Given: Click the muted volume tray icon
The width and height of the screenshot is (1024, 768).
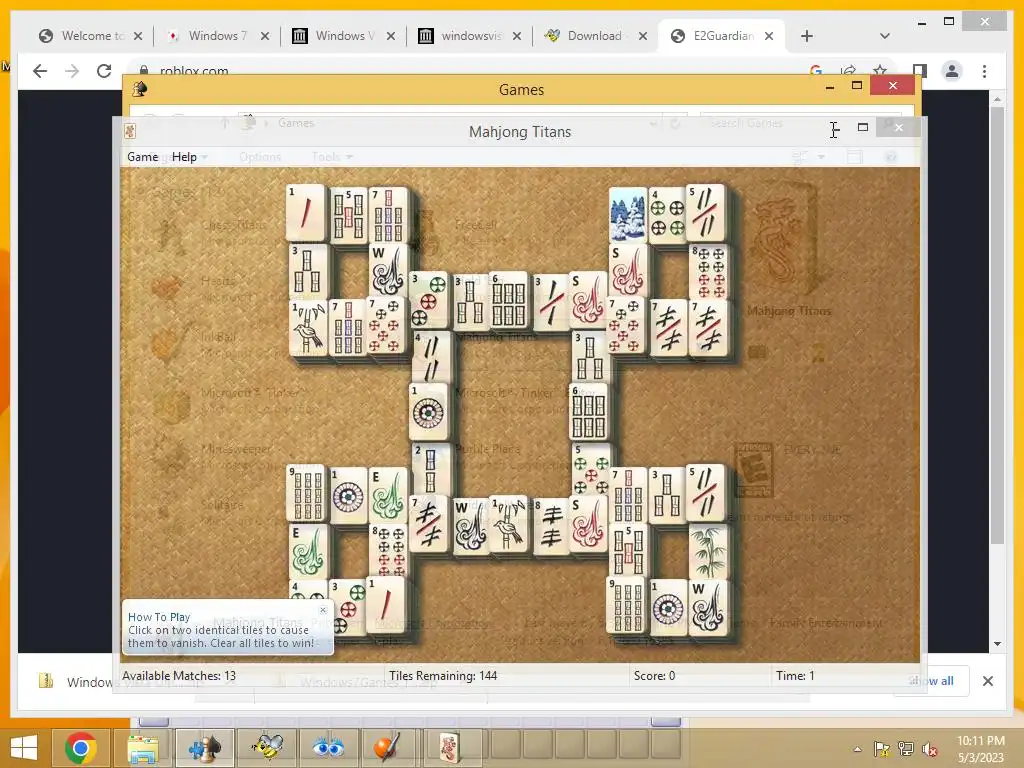Looking at the screenshot, I should pos(929,750).
